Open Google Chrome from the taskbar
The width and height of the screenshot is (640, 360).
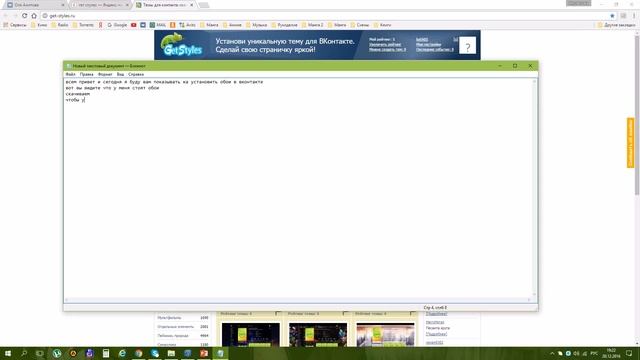[138, 353]
